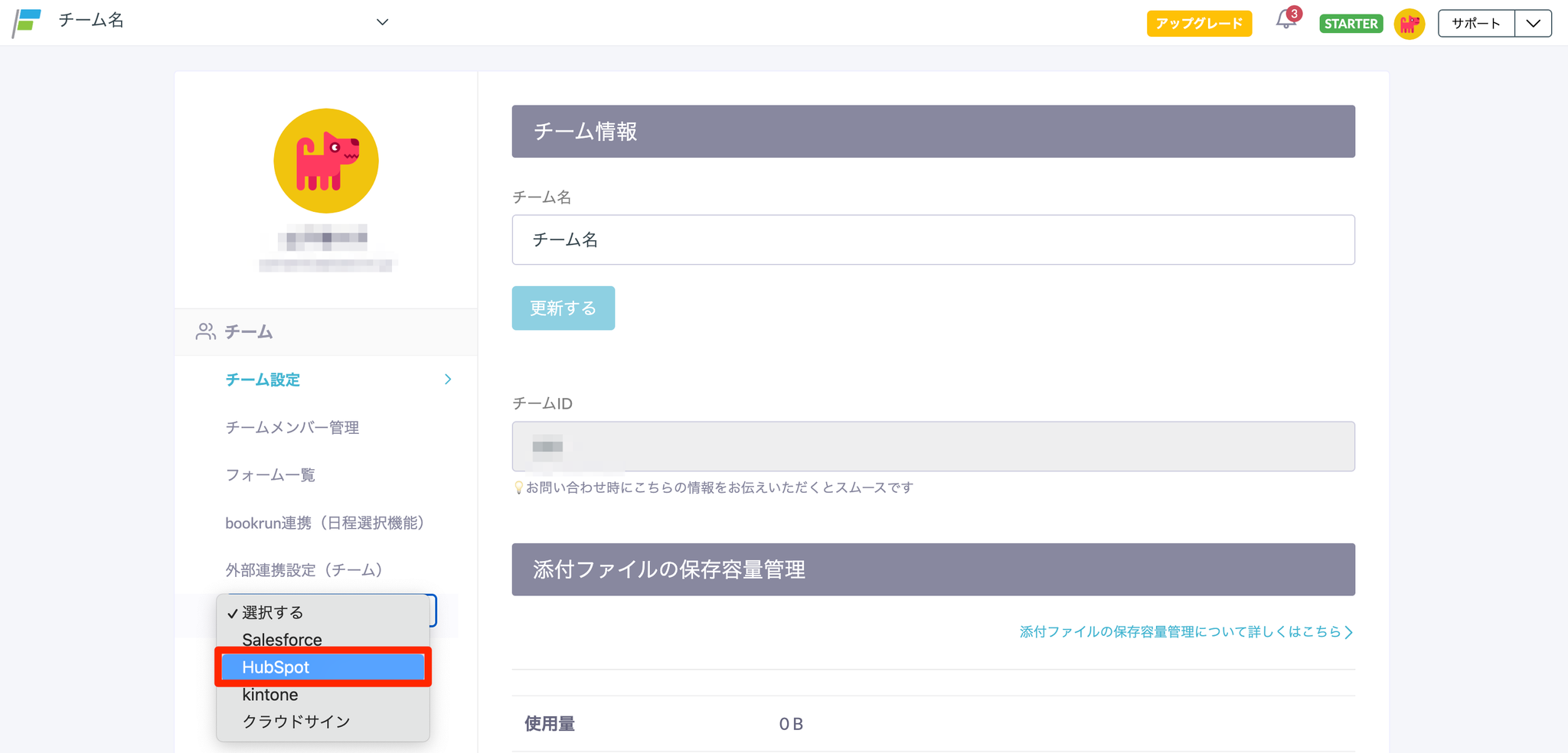Click the chevron next to チーム設定
The image size is (1568, 753).
click(x=448, y=380)
